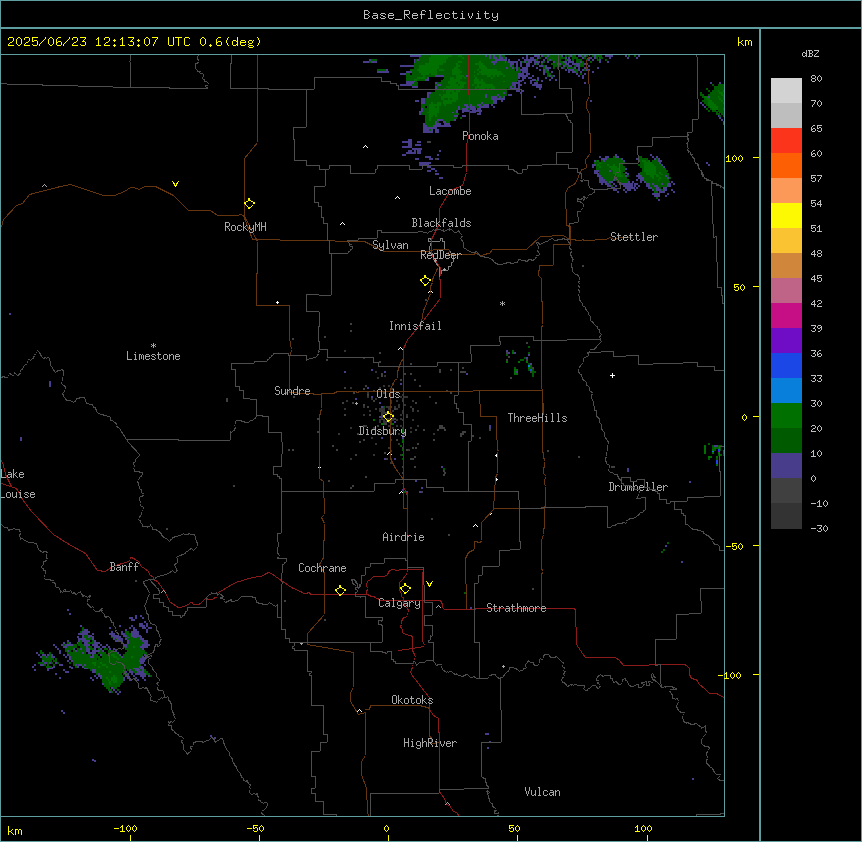Viewport: 862px width, 842px height.
Task: Click the Innisfail city label
Action: [x=415, y=326]
